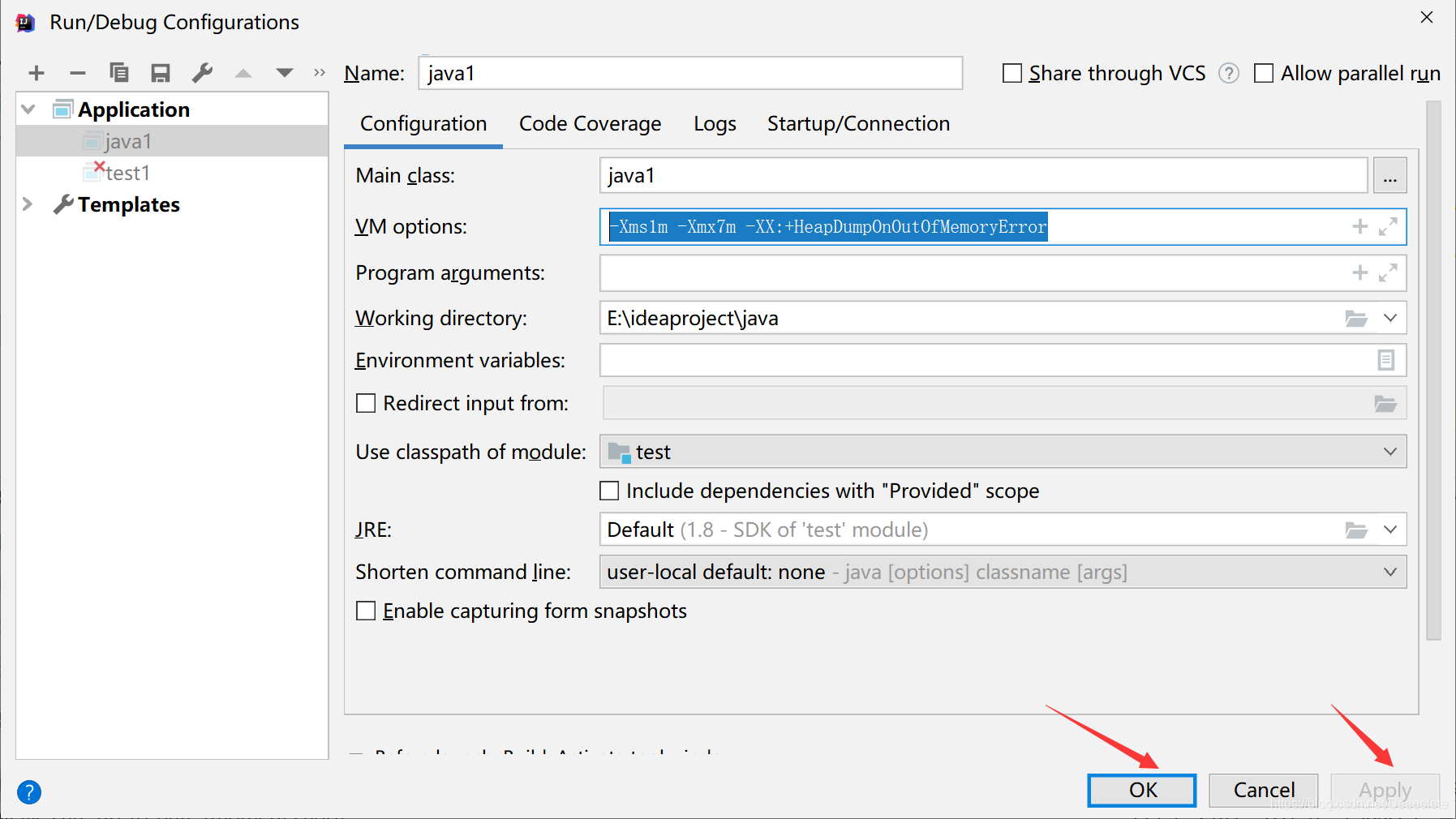Enable Share through VCS checkbox
The width and height of the screenshot is (1456, 819).
pos(1012,74)
